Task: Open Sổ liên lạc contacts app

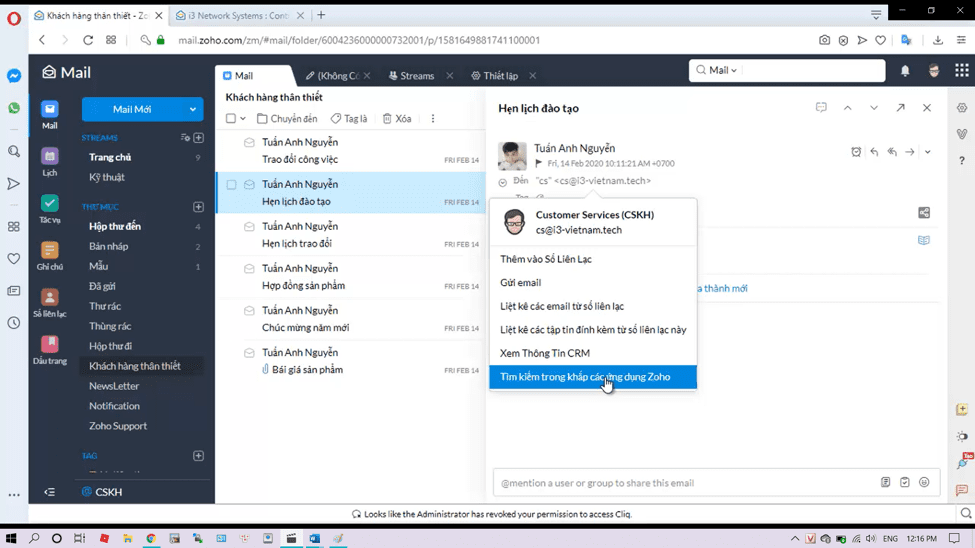Action: 49,302
